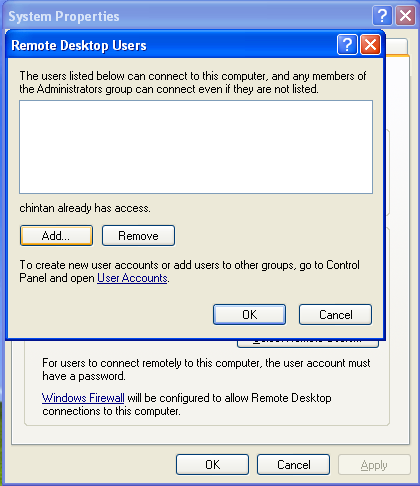Close the System Properties window
The width and height of the screenshot is (420, 486).
(x=405, y=15)
